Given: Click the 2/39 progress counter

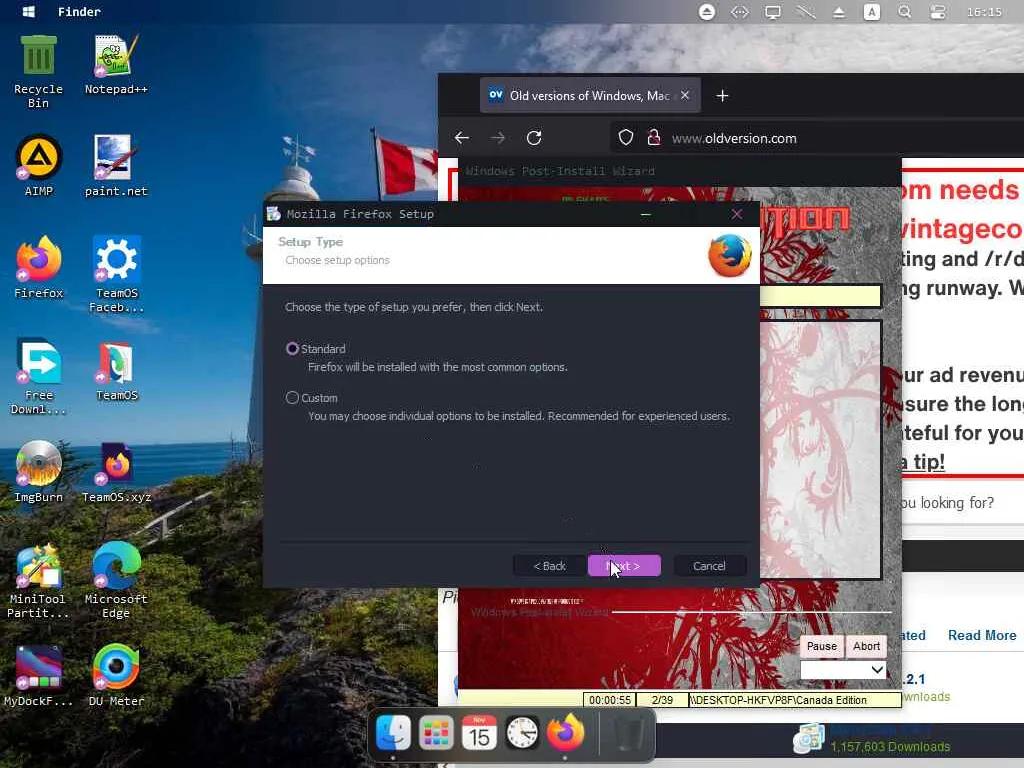Looking at the screenshot, I should coord(662,700).
